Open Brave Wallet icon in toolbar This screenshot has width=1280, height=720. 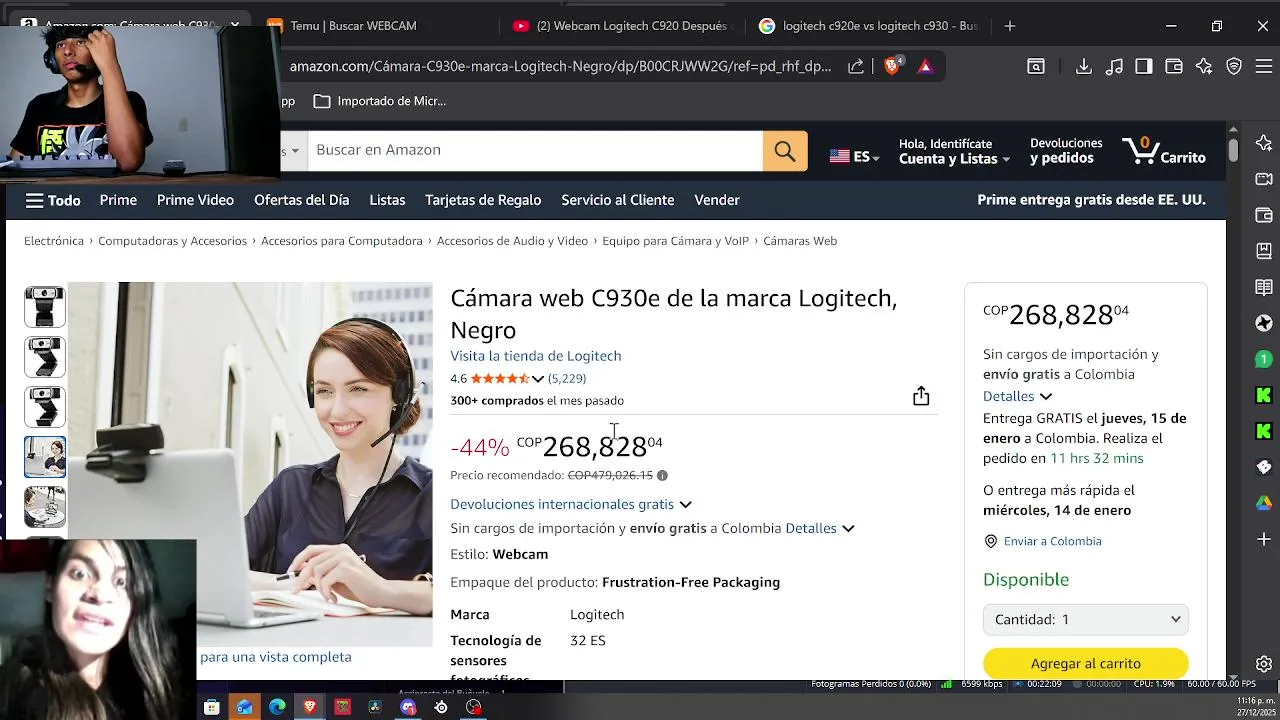tap(1174, 66)
